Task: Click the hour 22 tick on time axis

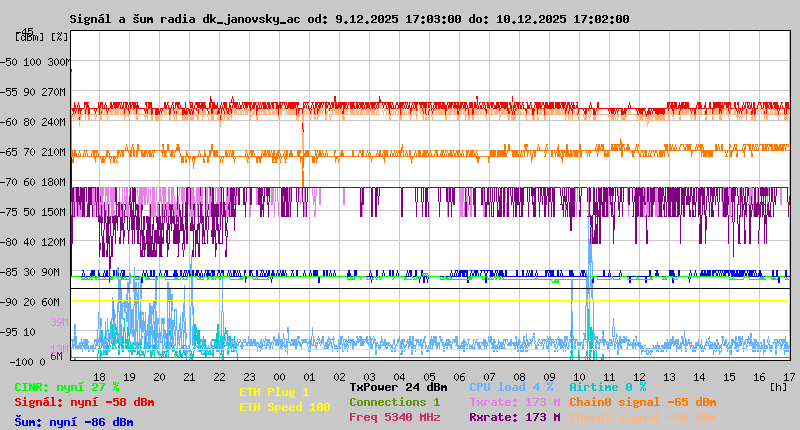Action: [x=220, y=375]
